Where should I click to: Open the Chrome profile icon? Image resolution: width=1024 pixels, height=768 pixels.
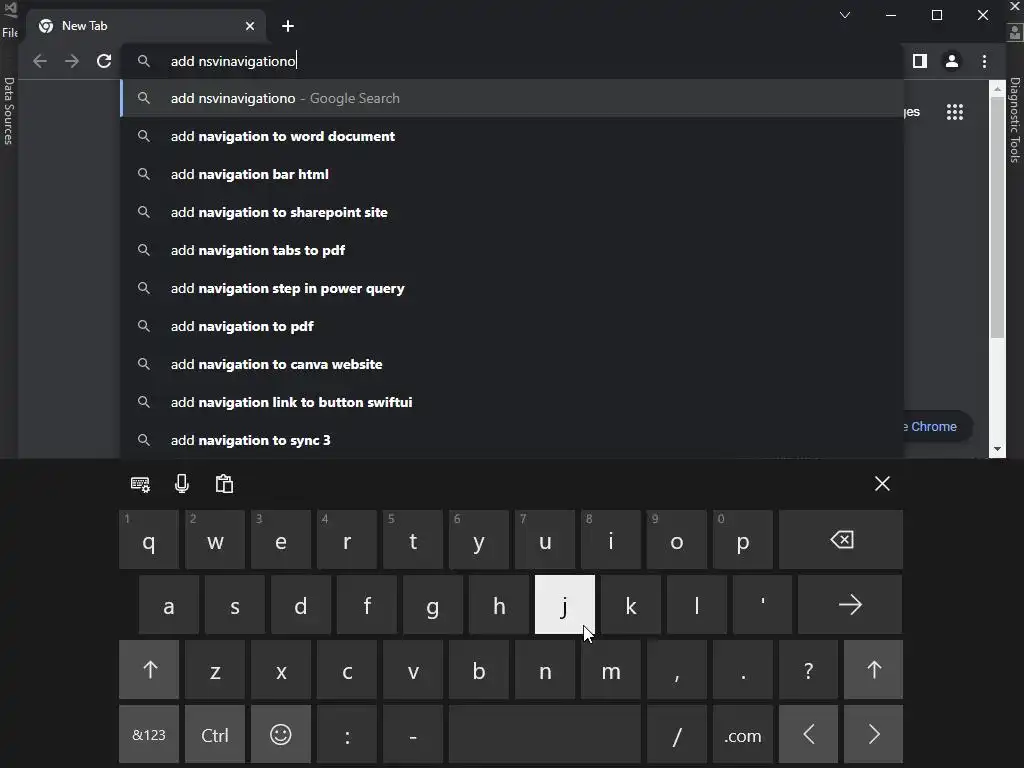(952, 61)
